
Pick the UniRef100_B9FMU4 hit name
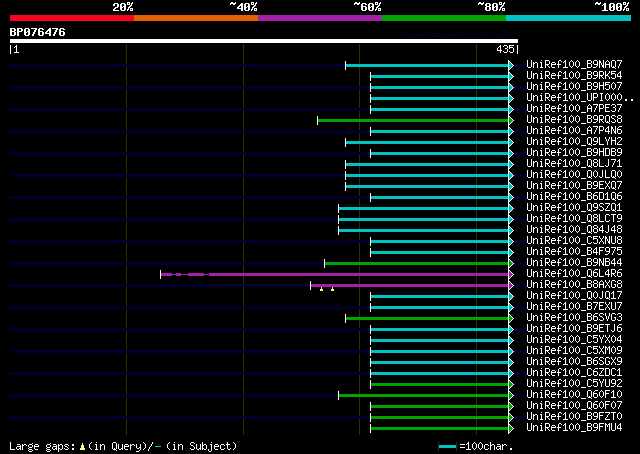574,428
